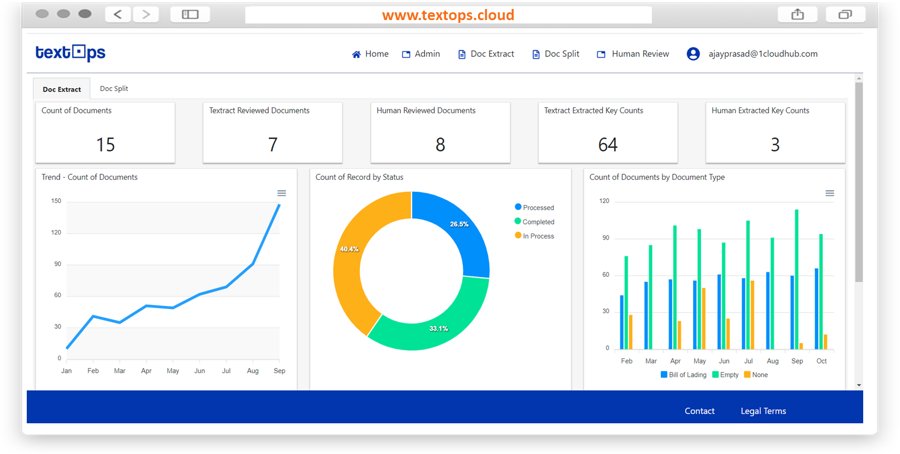Toggle Completed series in donut legend
The width and height of the screenshot is (900, 454).
[x=535, y=222]
